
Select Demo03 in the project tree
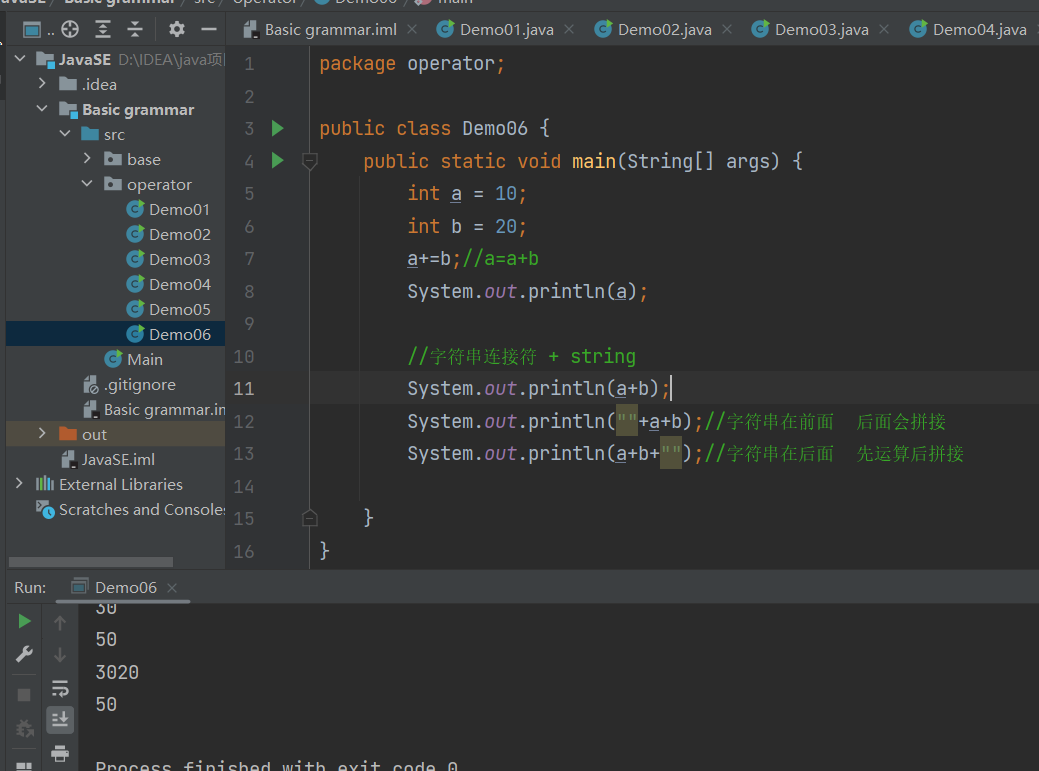click(x=179, y=259)
